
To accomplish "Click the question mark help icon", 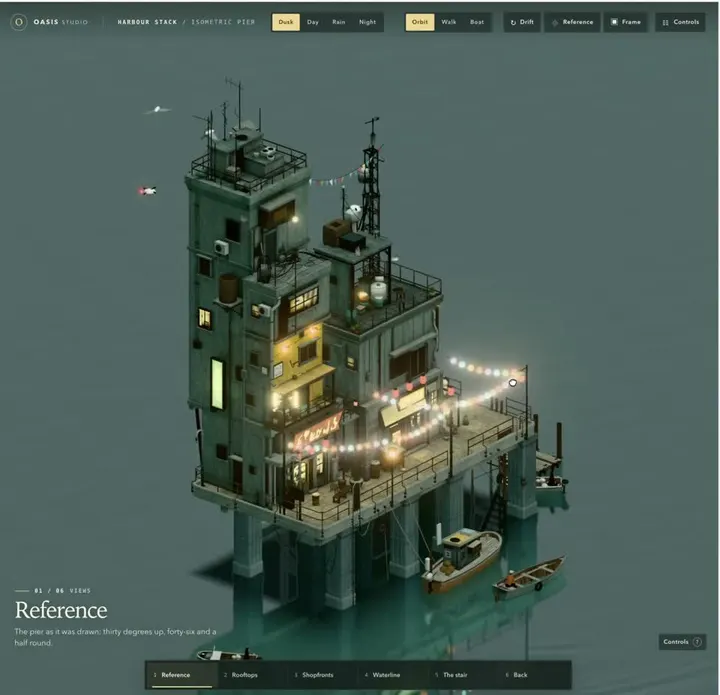I will 697,642.
